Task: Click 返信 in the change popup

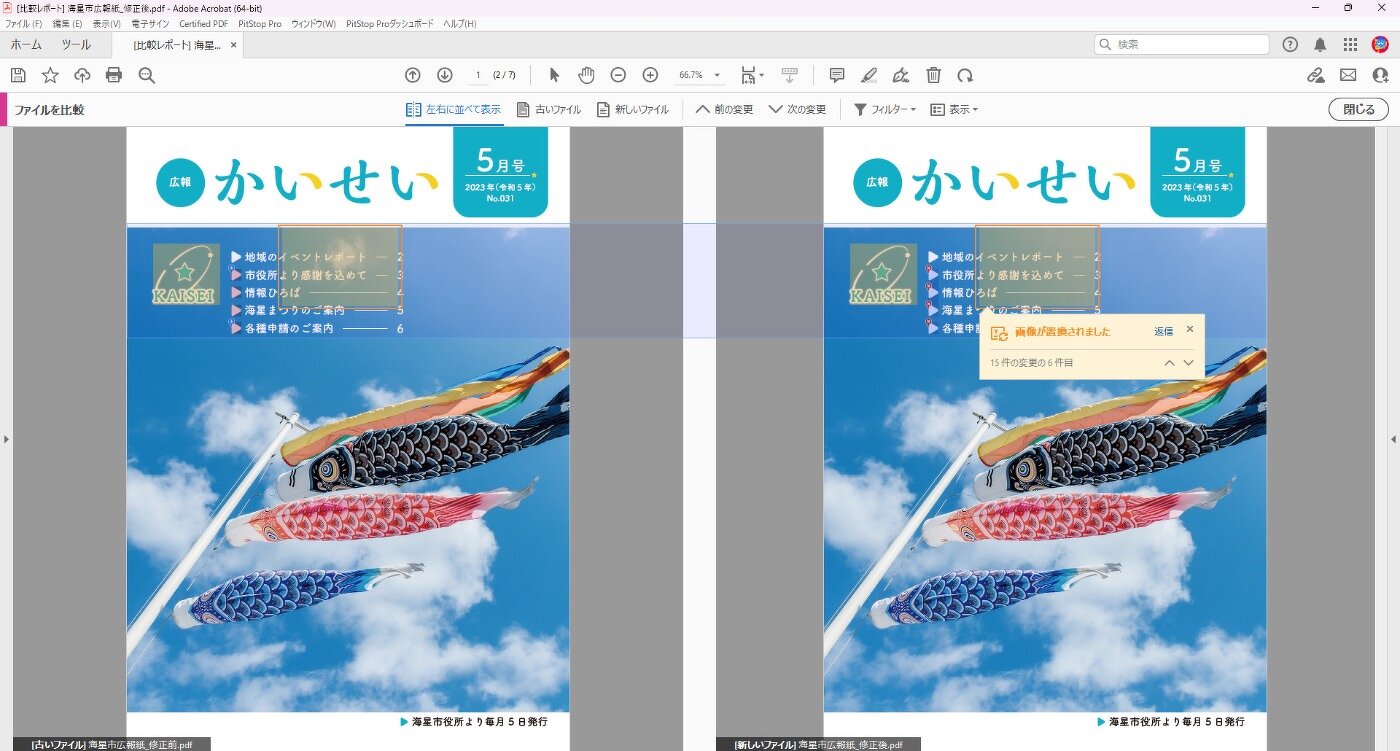Action: click(x=1163, y=331)
